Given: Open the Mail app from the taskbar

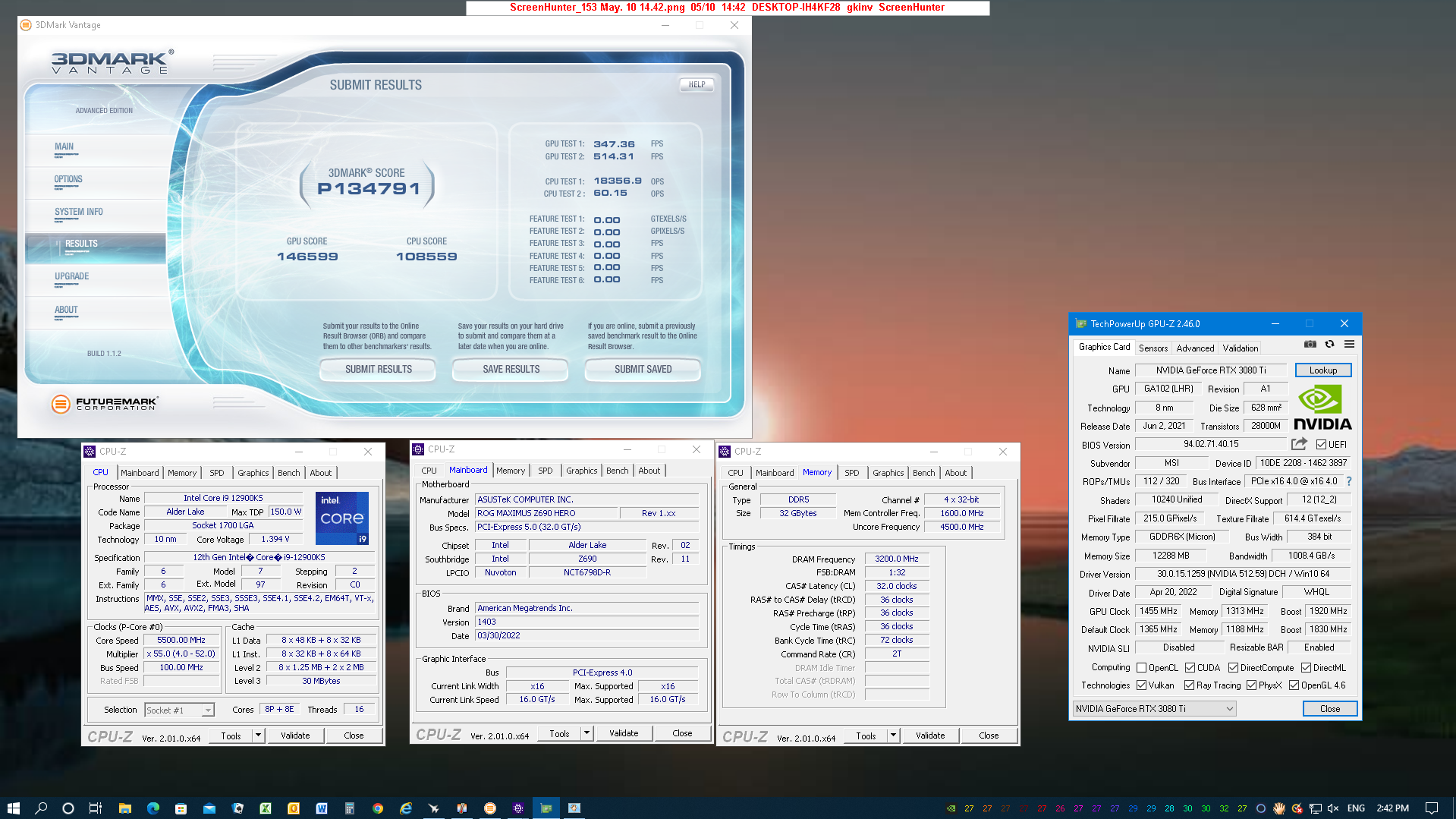Looking at the screenshot, I should (209, 808).
